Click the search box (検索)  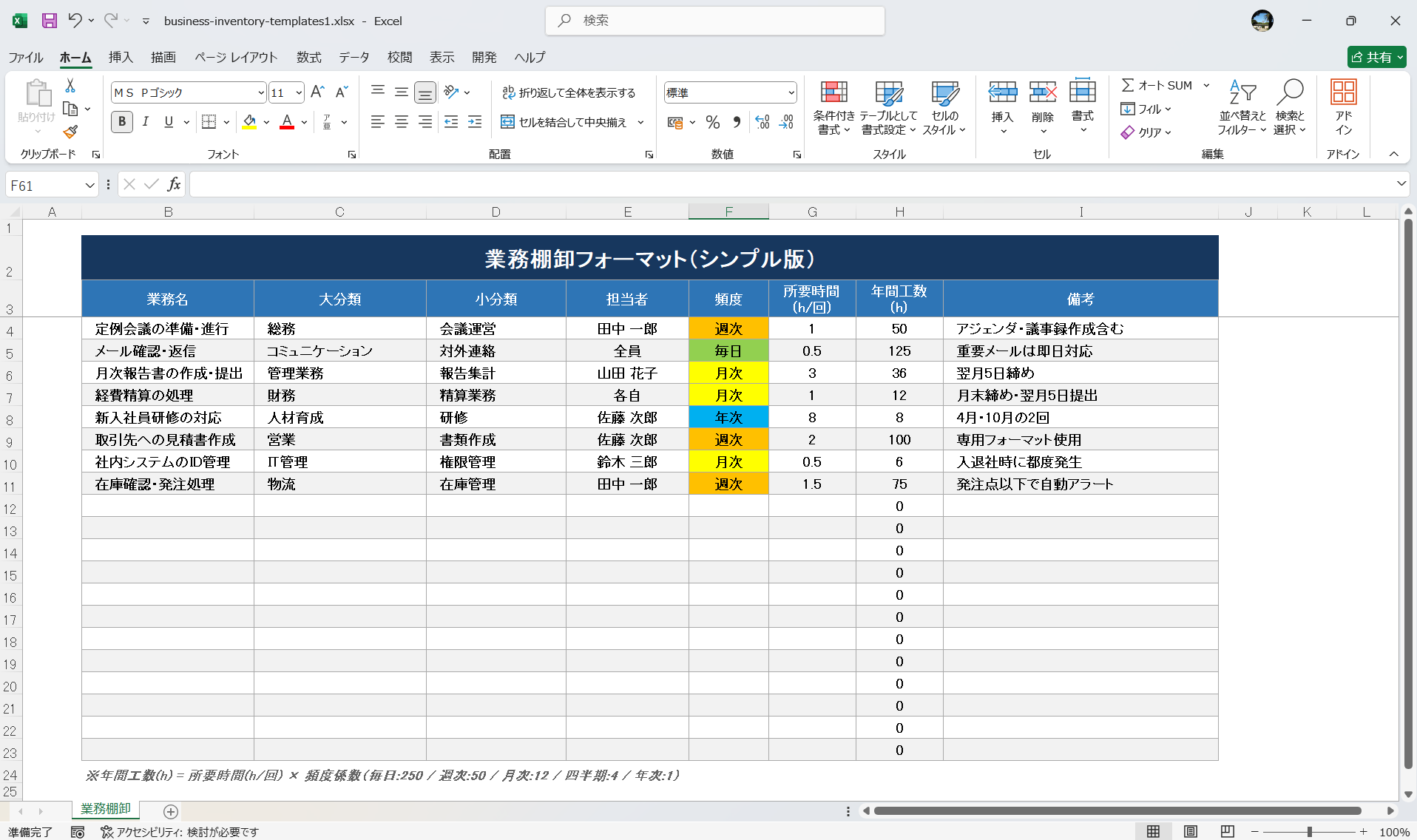coord(715,21)
